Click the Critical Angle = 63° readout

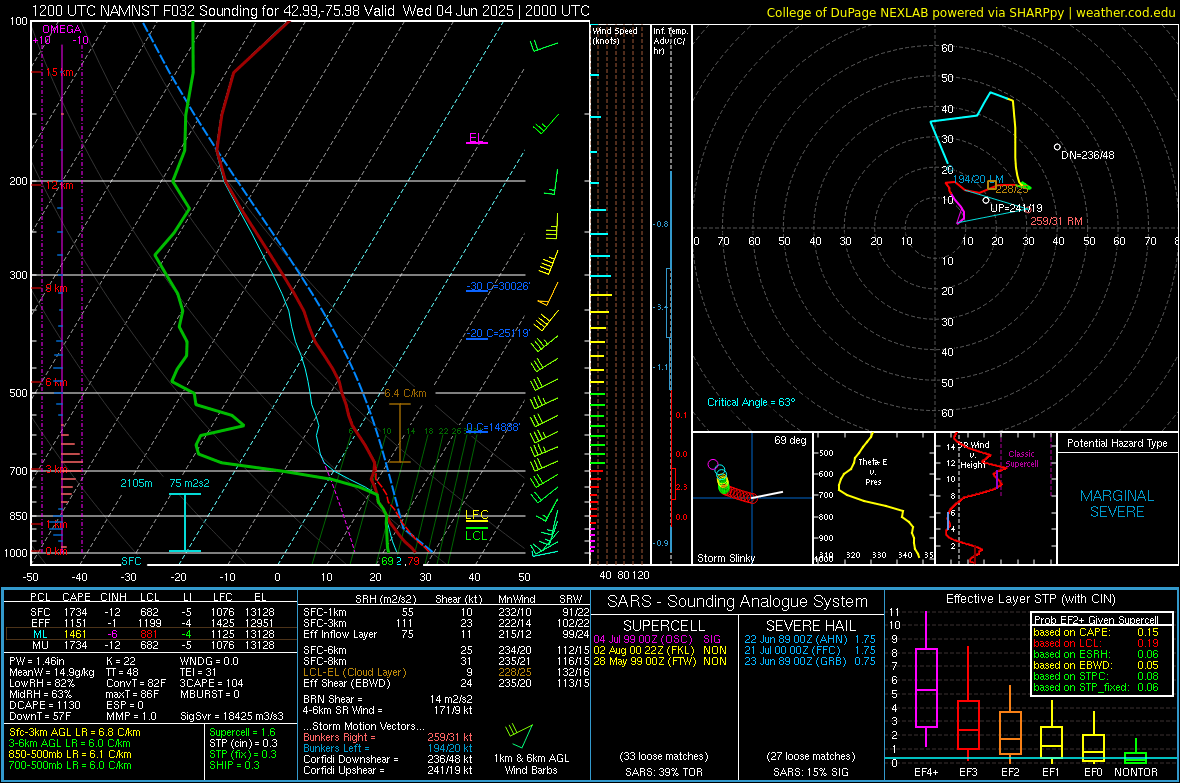[x=751, y=402]
